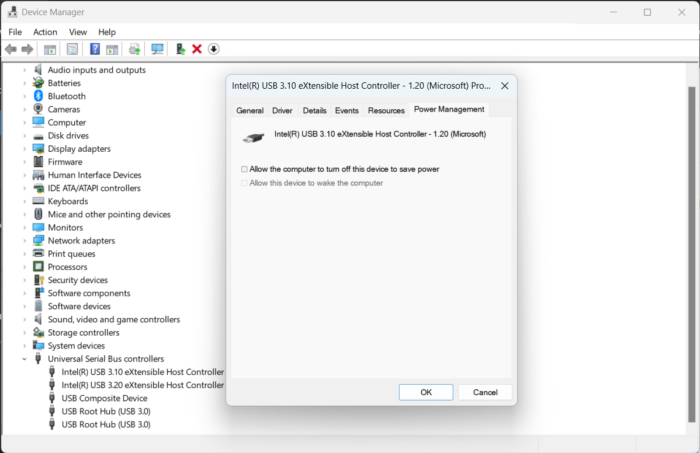
Task: Click the Batteries category icon
Action: point(38,83)
